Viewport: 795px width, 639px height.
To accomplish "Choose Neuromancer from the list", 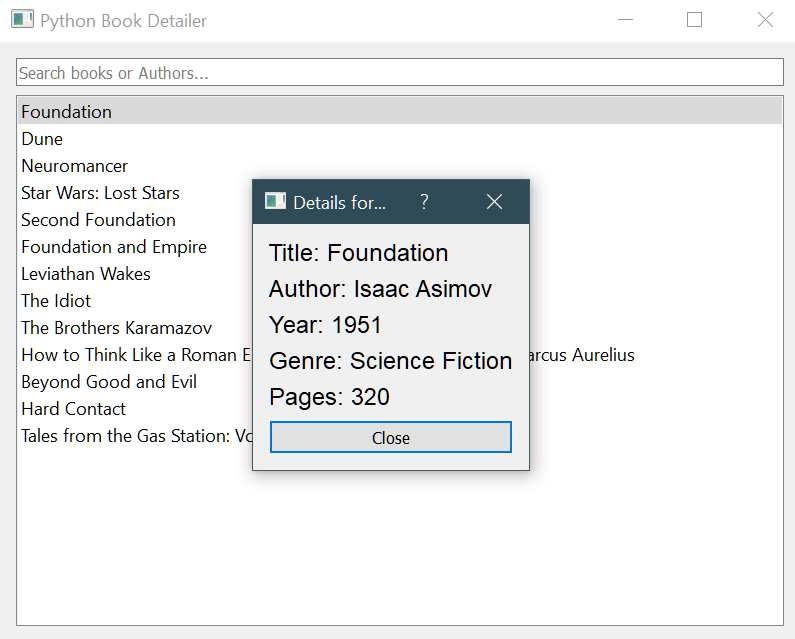I will pos(75,166).
